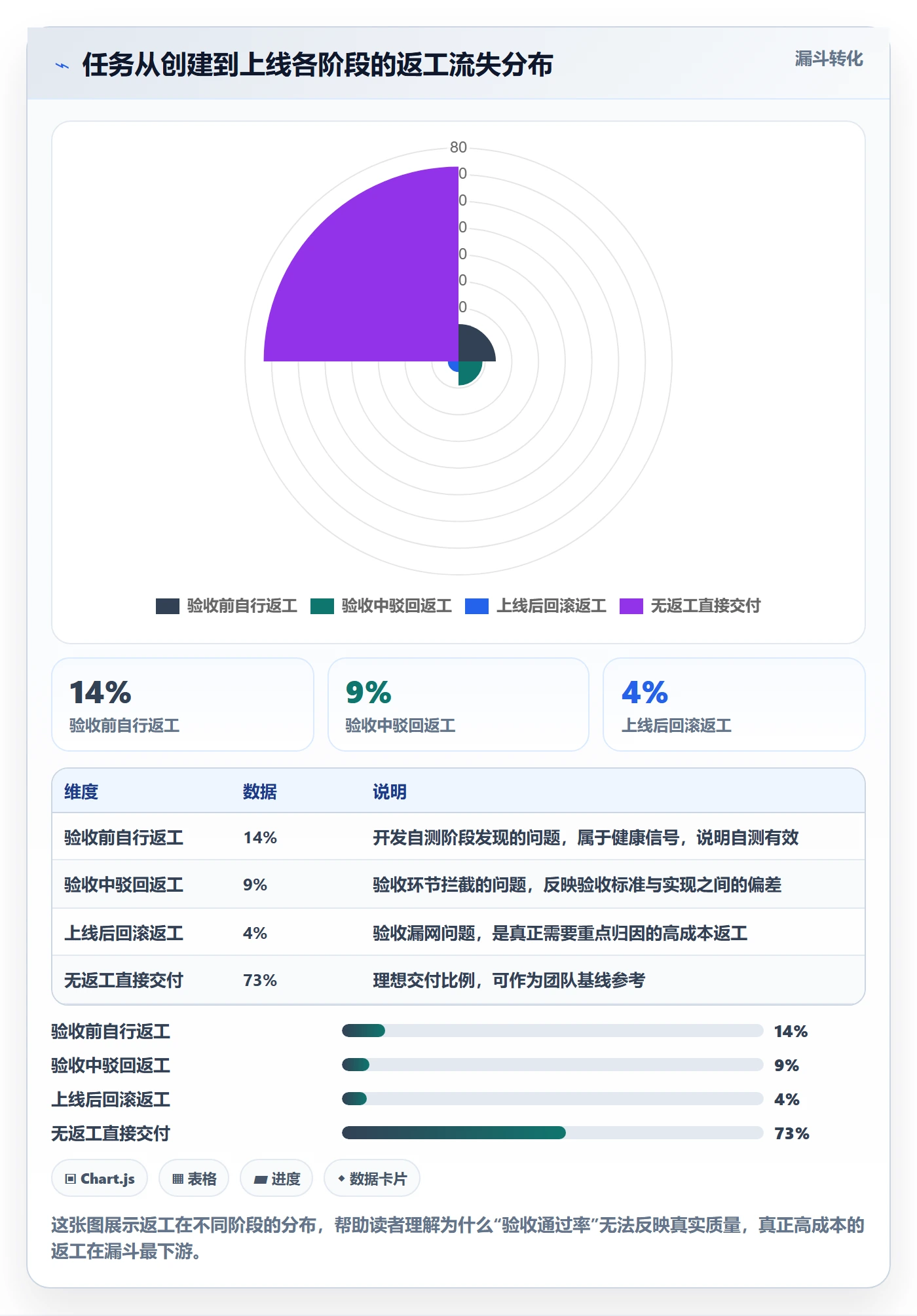The width and height of the screenshot is (917, 1316).
Task: Click the 无返工直接交付 73% progress bar
Action: click(x=553, y=1133)
